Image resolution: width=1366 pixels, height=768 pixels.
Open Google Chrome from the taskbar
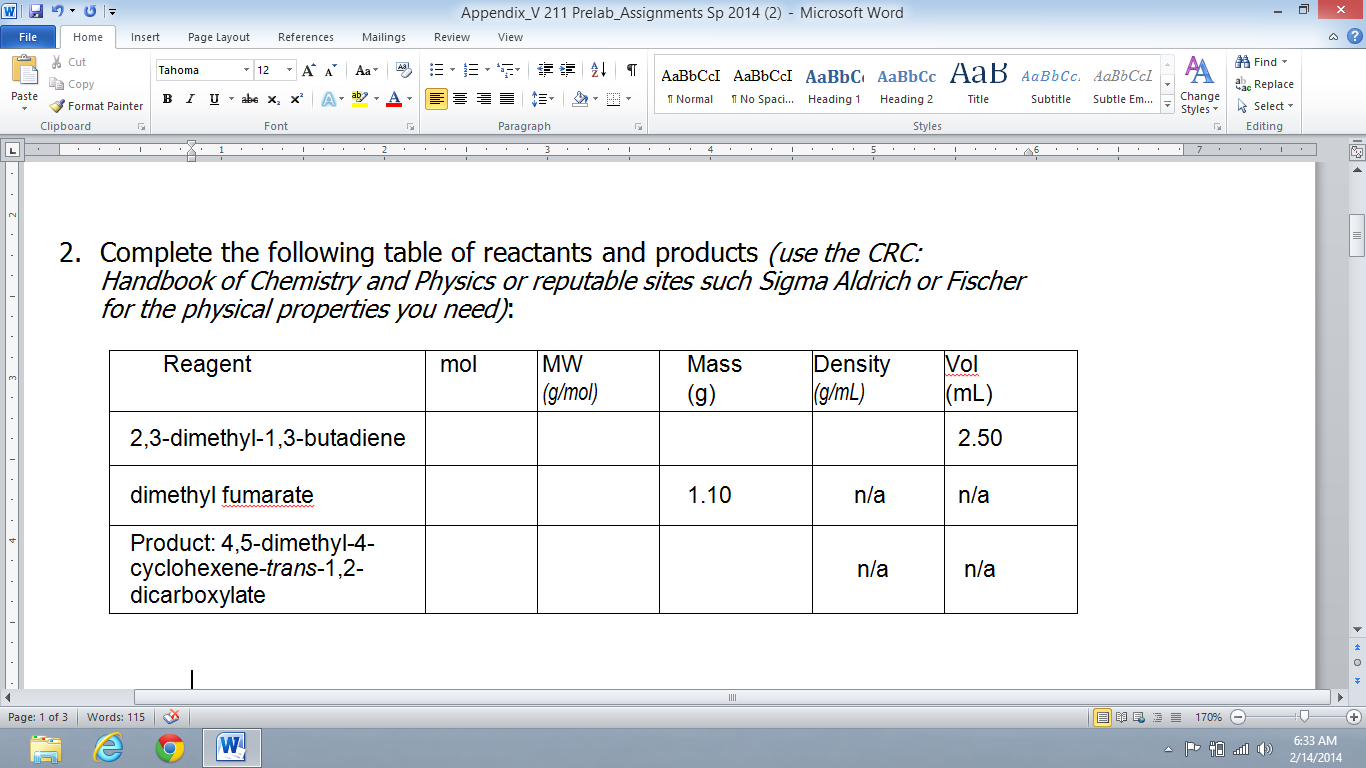pos(170,747)
